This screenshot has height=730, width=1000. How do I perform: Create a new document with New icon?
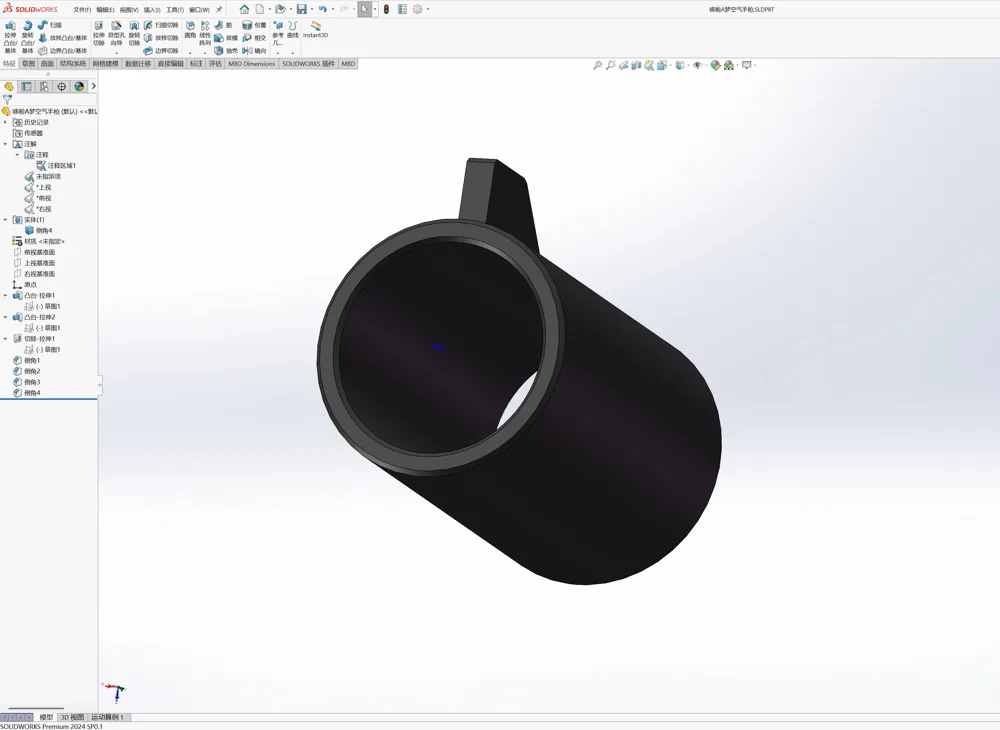260,9
